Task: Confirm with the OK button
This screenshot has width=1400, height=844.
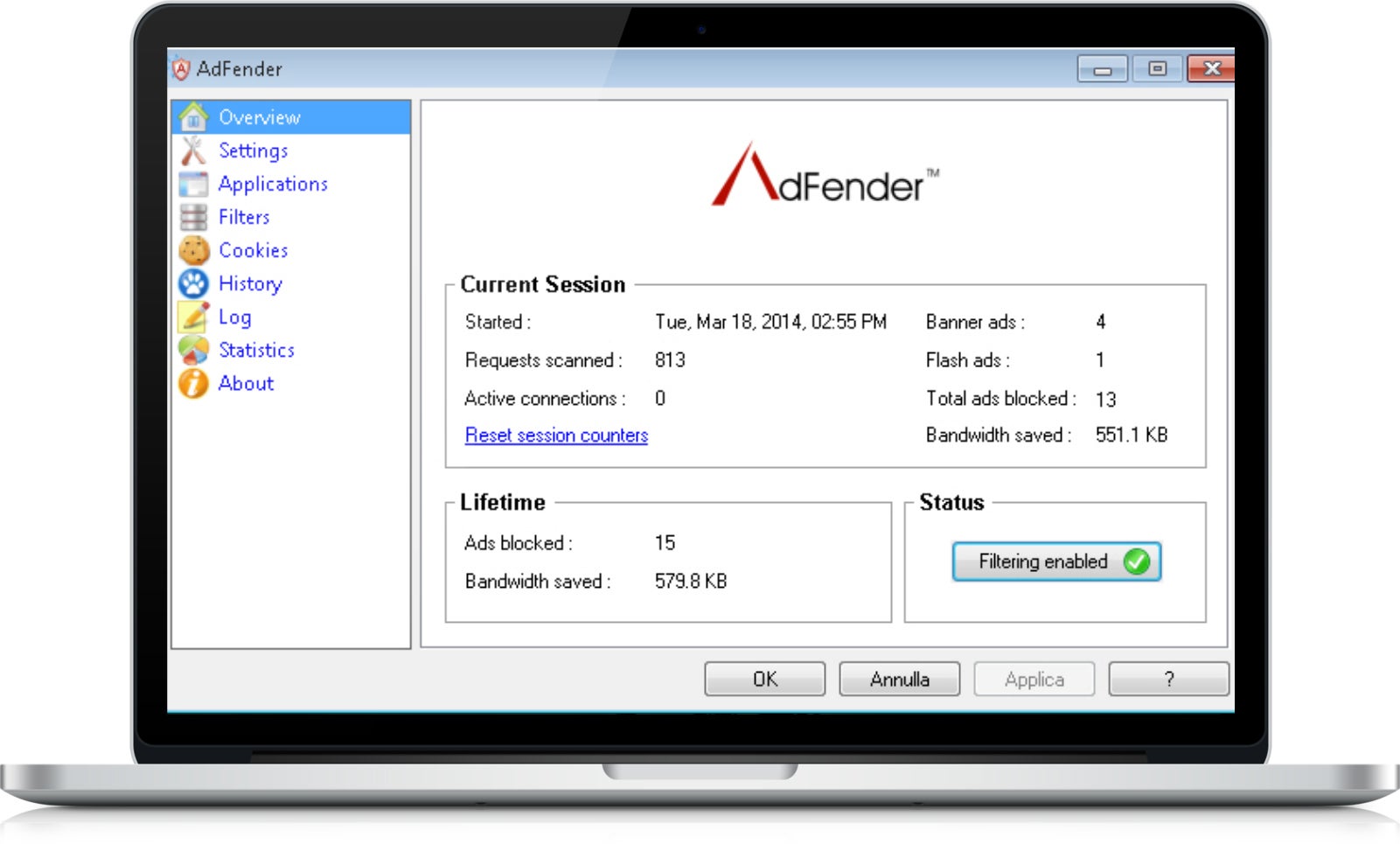Action: pyautogui.click(x=765, y=680)
